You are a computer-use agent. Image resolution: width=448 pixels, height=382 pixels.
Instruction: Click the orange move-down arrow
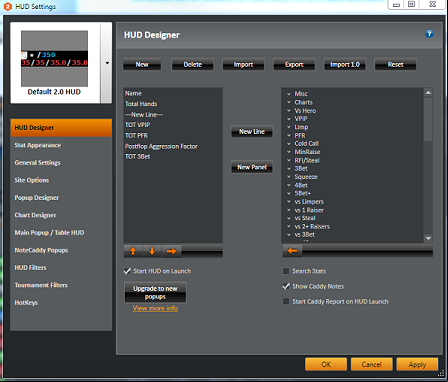pos(152,251)
